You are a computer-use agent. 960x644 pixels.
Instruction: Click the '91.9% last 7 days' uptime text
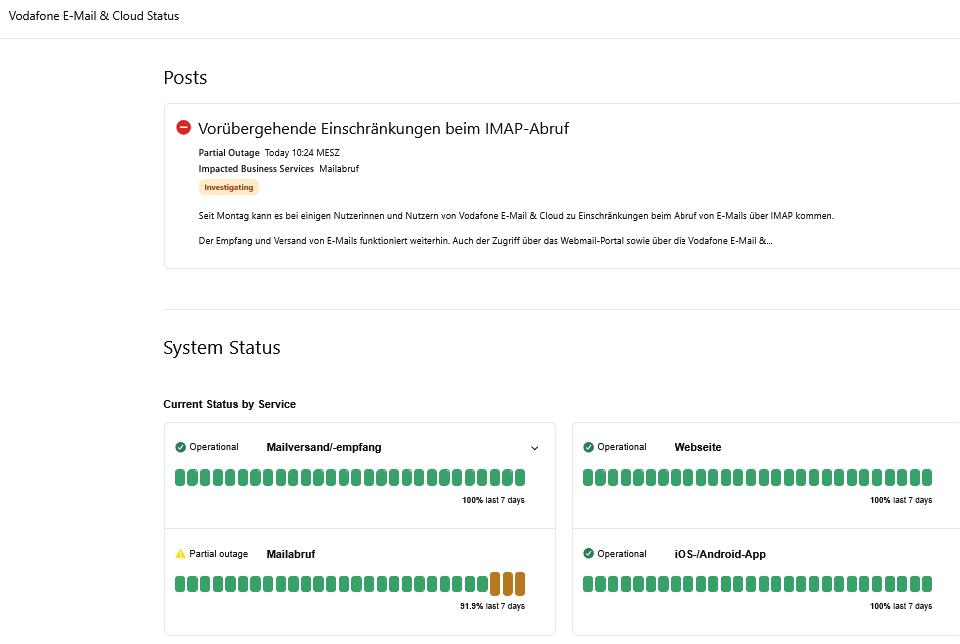[x=492, y=606]
